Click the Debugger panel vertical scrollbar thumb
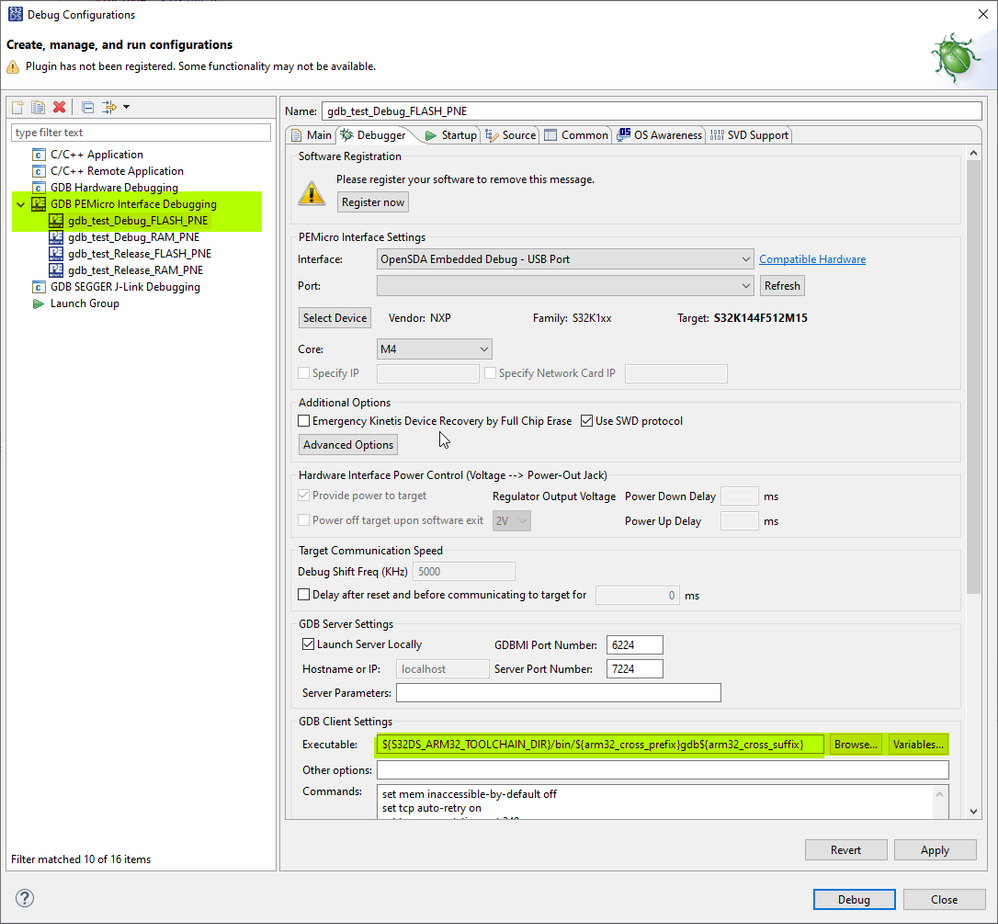Screen dimensions: 998x924 [x=973, y=377]
